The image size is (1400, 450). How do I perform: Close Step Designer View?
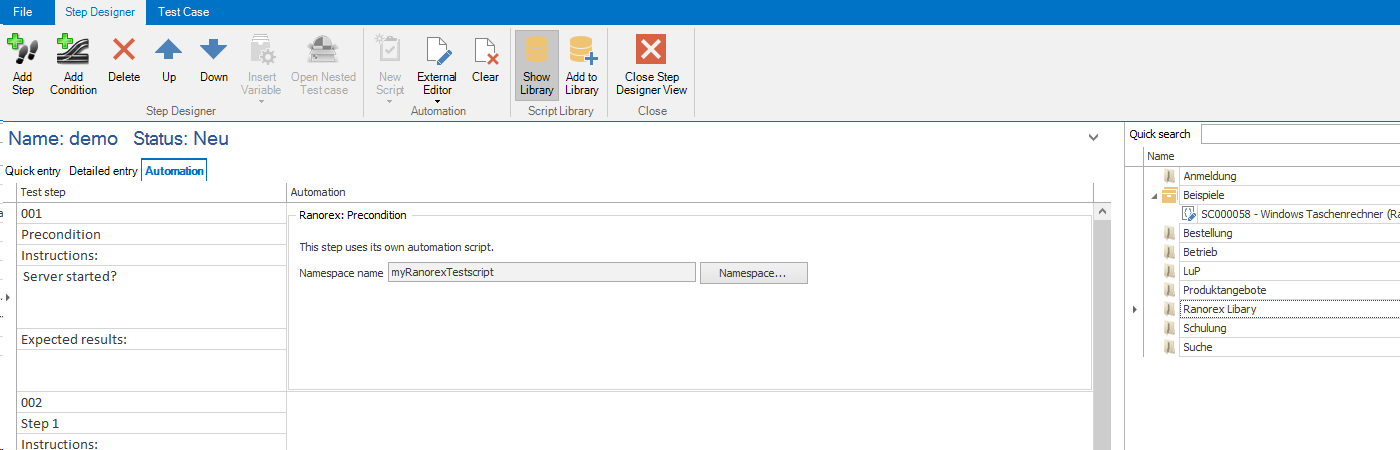pyautogui.click(x=651, y=65)
